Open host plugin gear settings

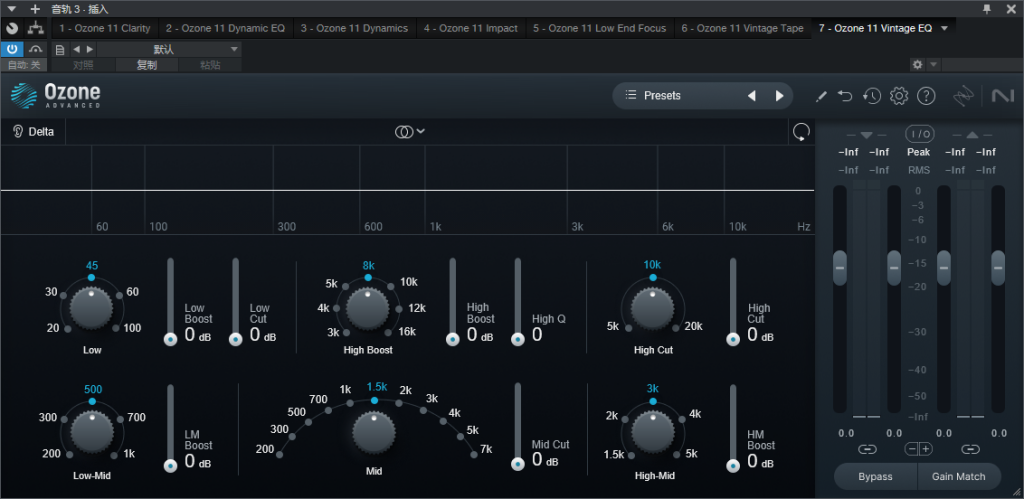[918, 65]
